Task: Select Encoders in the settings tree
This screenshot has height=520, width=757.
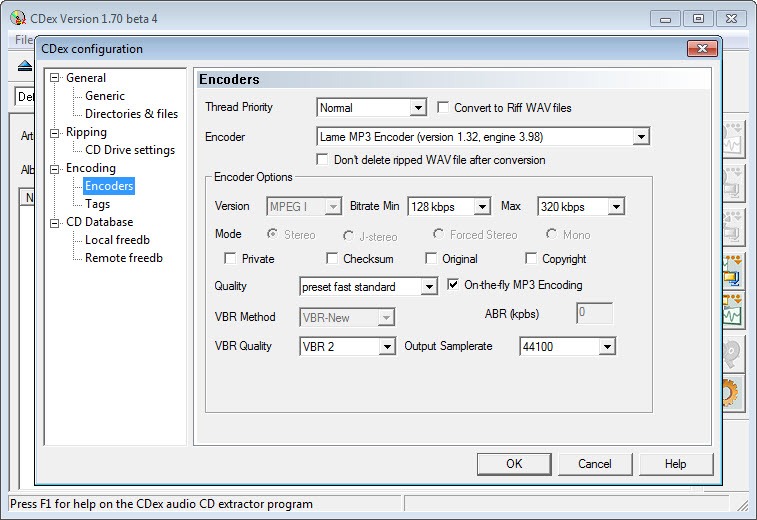Action: click(x=109, y=186)
